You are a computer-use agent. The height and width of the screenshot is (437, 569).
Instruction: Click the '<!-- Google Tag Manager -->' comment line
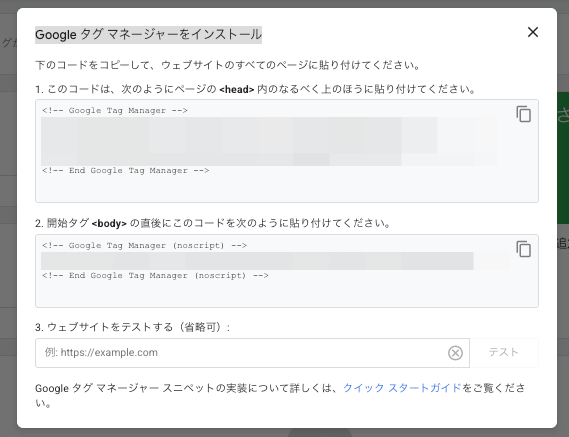(x=115, y=110)
